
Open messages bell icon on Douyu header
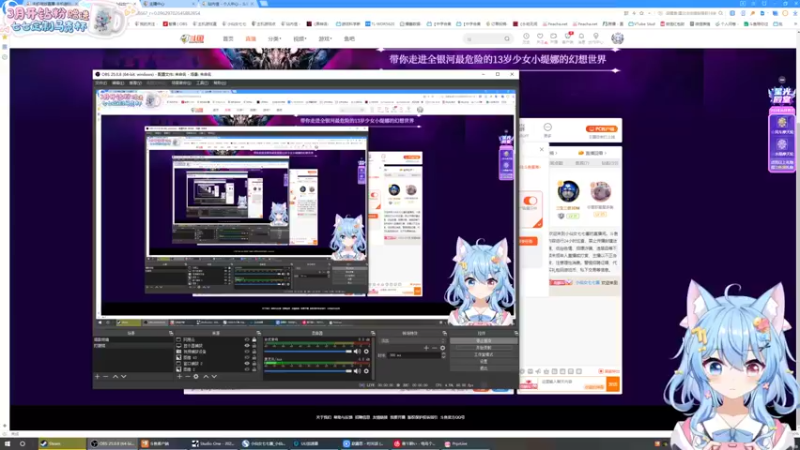(x=581, y=36)
